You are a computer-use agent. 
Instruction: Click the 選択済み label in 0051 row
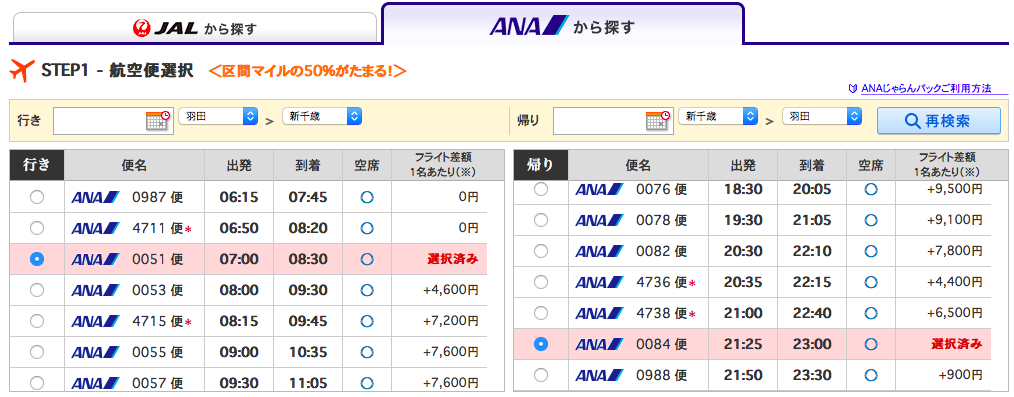453,259
